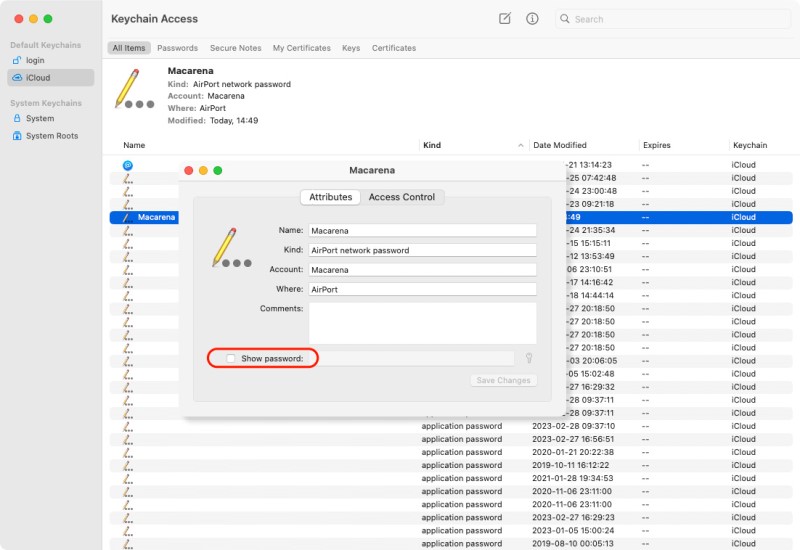Screen dimensions: 800x550
Task: Select the row modified 2023-01-05 15:00:24
Action: [451, 531]
